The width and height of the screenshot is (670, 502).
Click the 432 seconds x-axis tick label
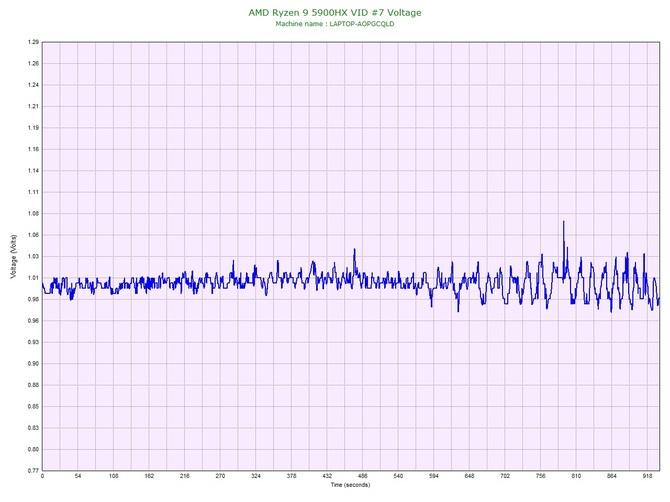[327, 476]
